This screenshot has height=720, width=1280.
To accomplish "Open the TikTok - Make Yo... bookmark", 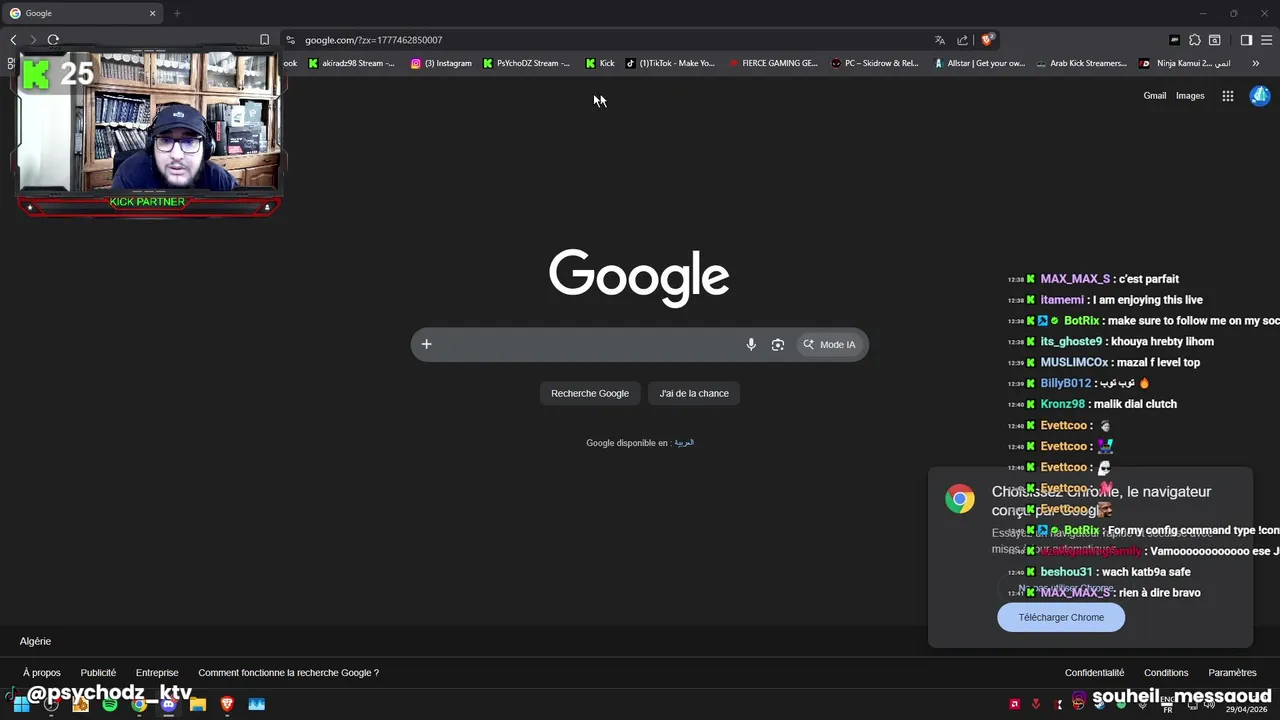I will (670, 63).
